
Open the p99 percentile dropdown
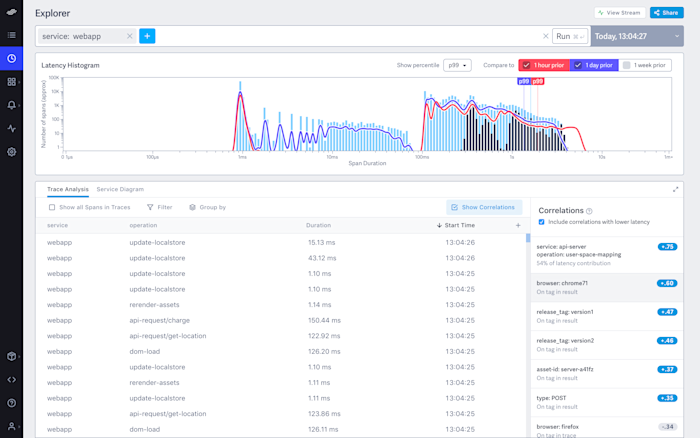pyautogui.click(x=457, y=65)
